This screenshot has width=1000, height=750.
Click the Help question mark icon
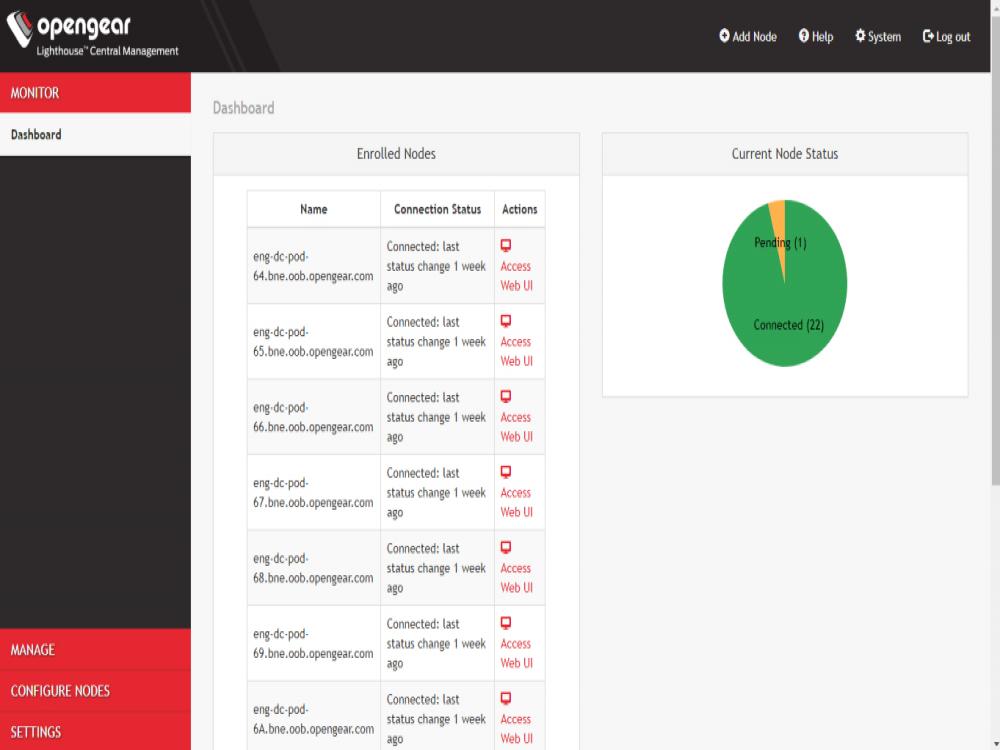click(x=804, y=36)
